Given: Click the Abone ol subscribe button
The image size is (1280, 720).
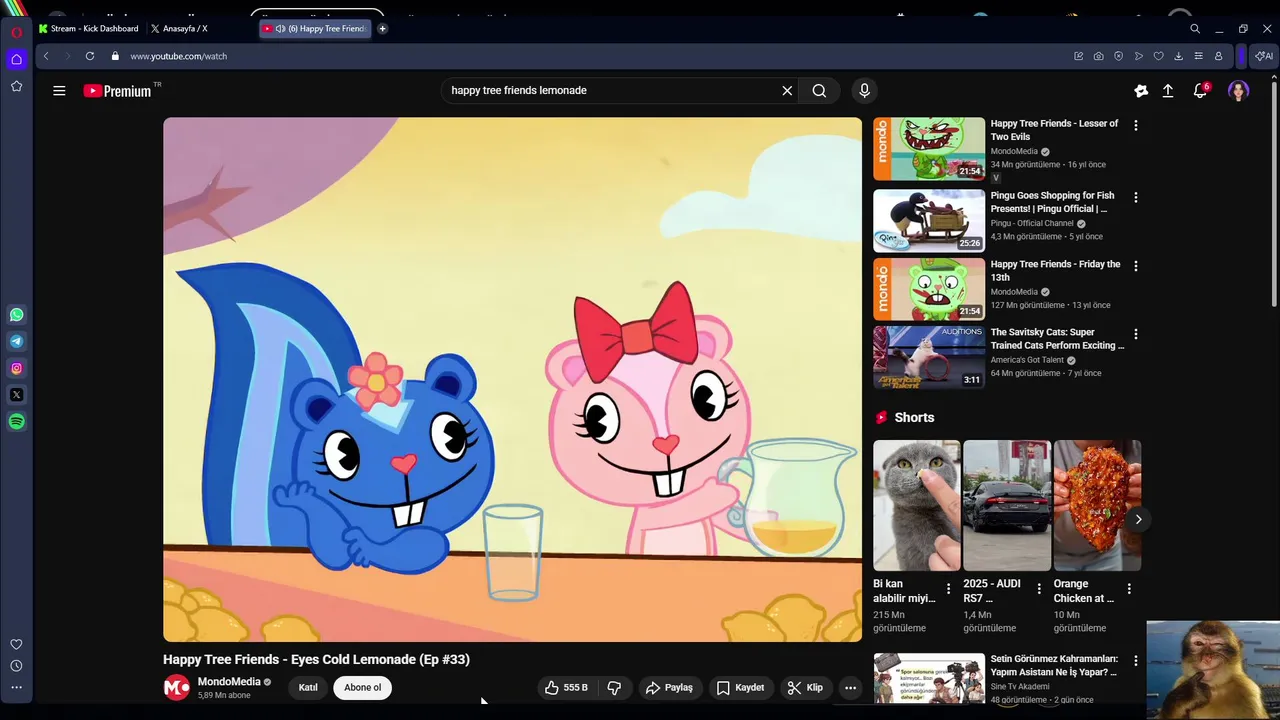Looking at the screenshot, I should (x=362, y=688).
